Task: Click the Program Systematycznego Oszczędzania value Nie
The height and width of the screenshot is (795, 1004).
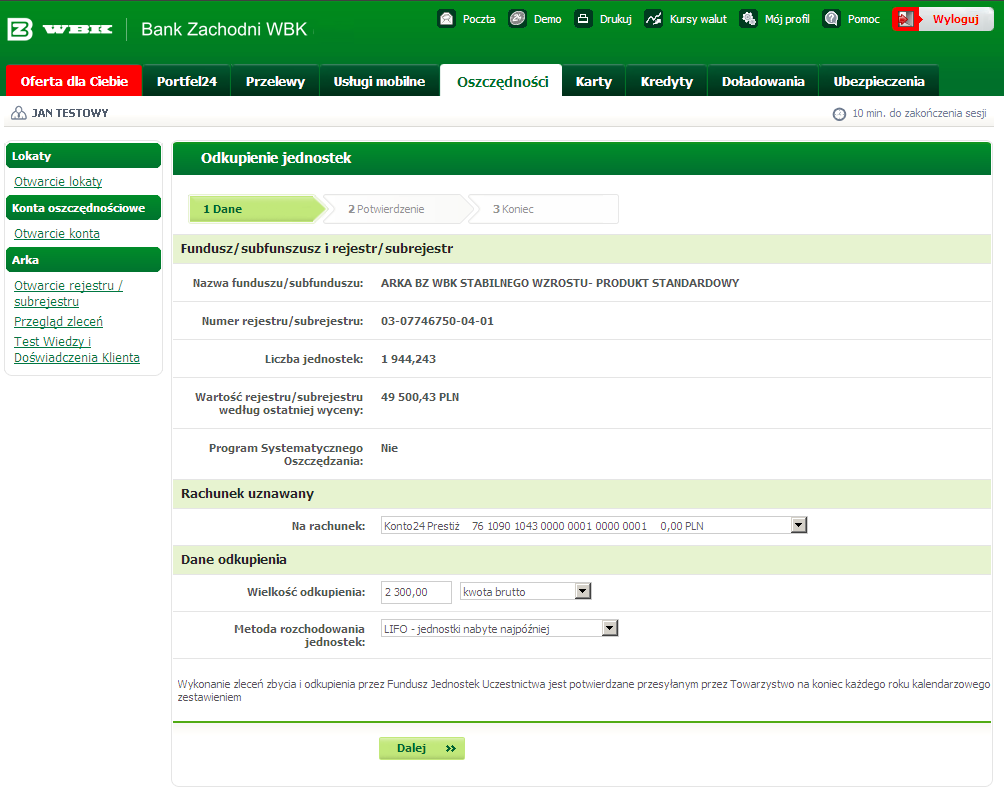Action: 389,448
